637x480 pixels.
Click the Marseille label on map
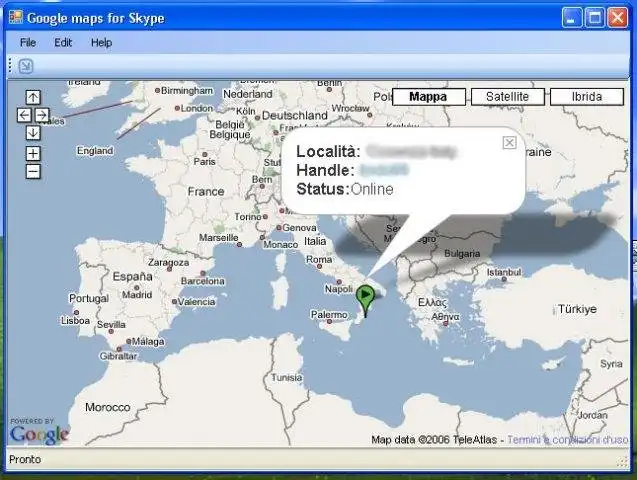(x=219, y=238)
